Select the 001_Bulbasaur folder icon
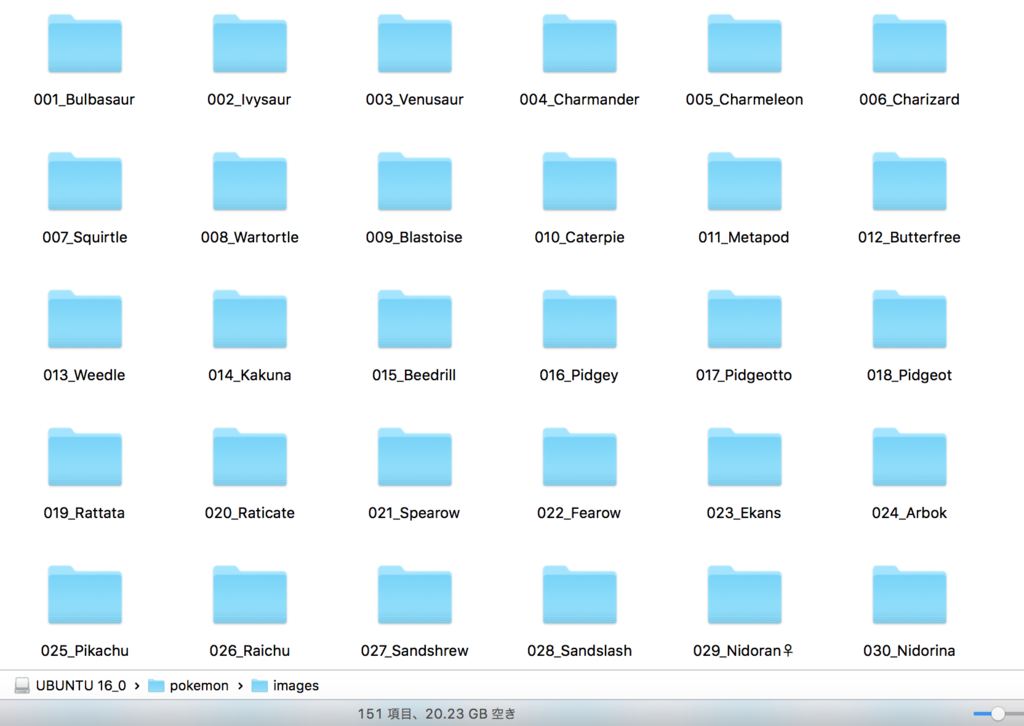The height and width of the screenshot is (726, 1024). click(85, 44)
